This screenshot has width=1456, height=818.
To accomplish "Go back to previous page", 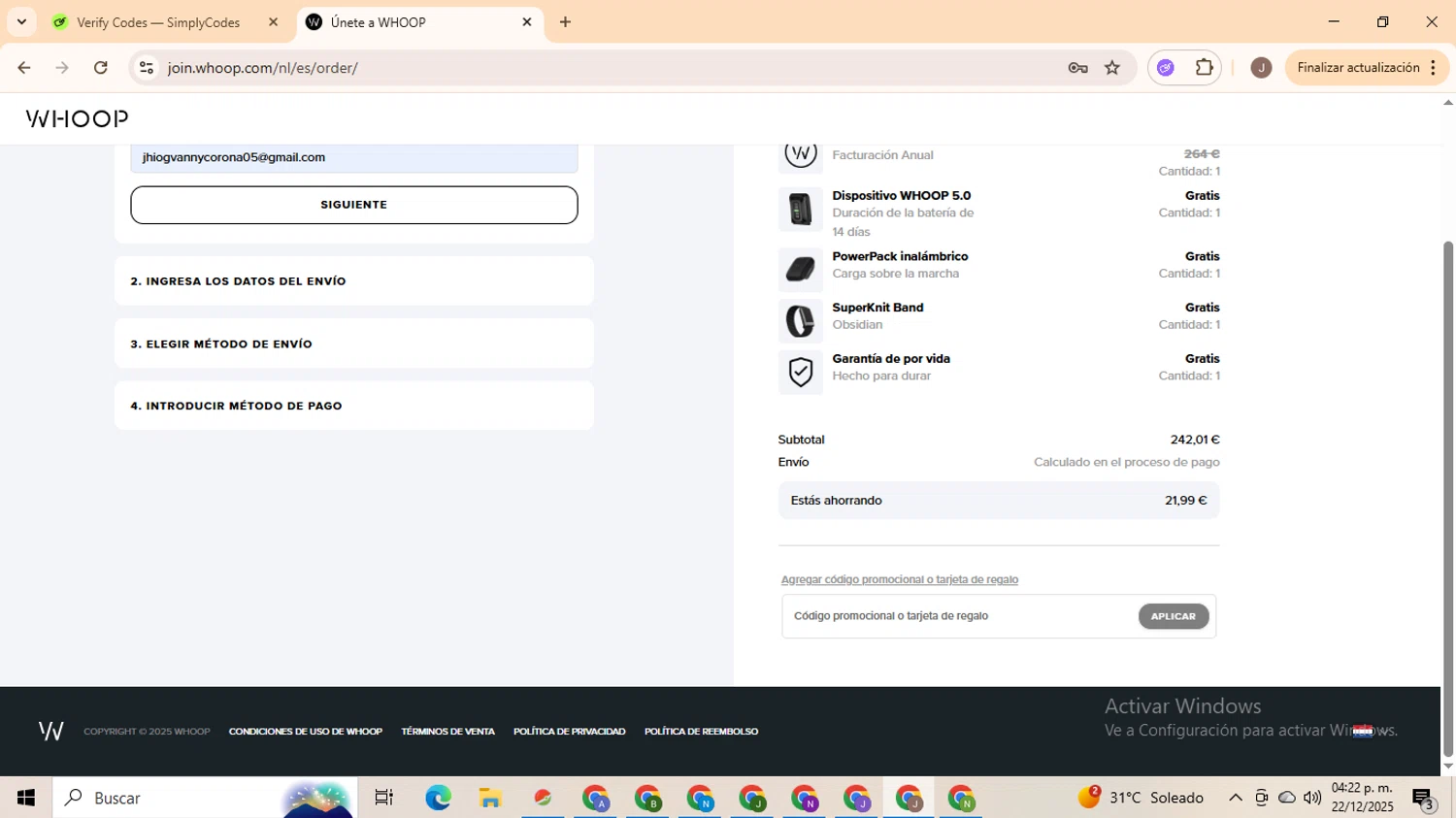I will (24, 68).
